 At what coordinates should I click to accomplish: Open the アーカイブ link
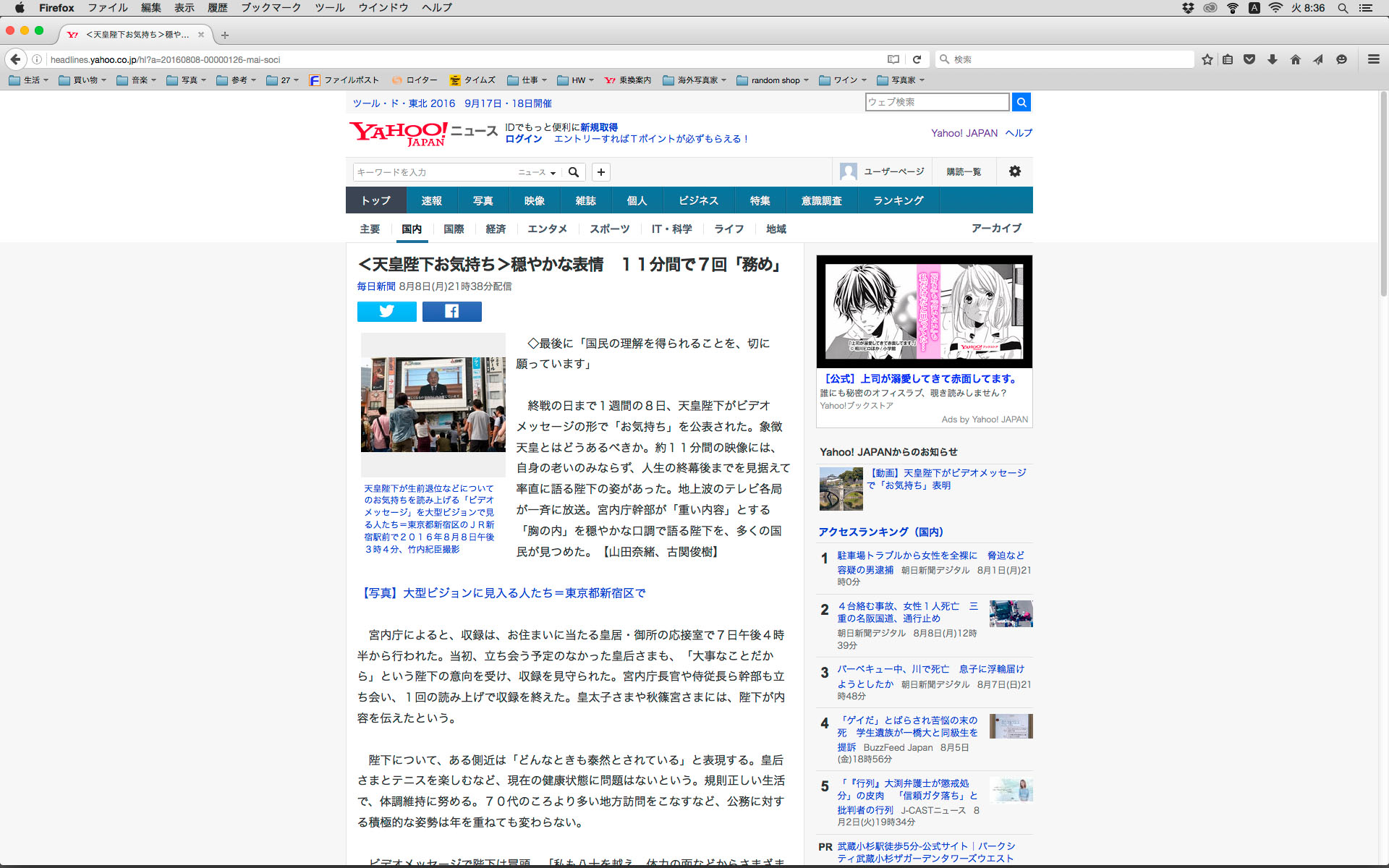click(x=996, y=228)
